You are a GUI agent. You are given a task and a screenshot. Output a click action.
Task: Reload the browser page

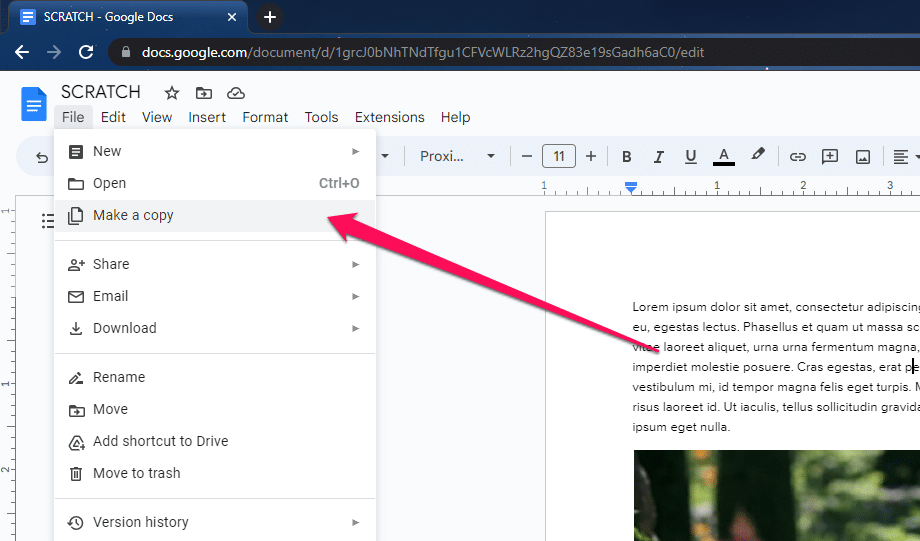(x=86, y=52)
